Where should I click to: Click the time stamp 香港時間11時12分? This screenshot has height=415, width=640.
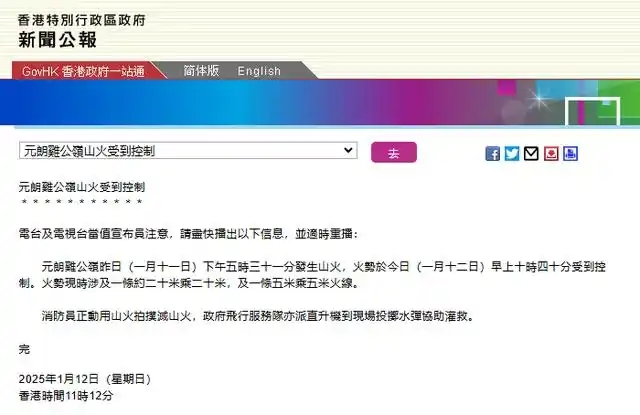click(66, 395)
